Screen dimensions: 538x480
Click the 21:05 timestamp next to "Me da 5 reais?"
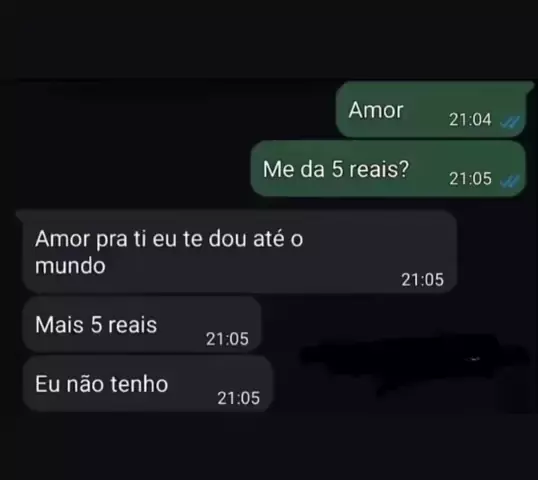470,179
